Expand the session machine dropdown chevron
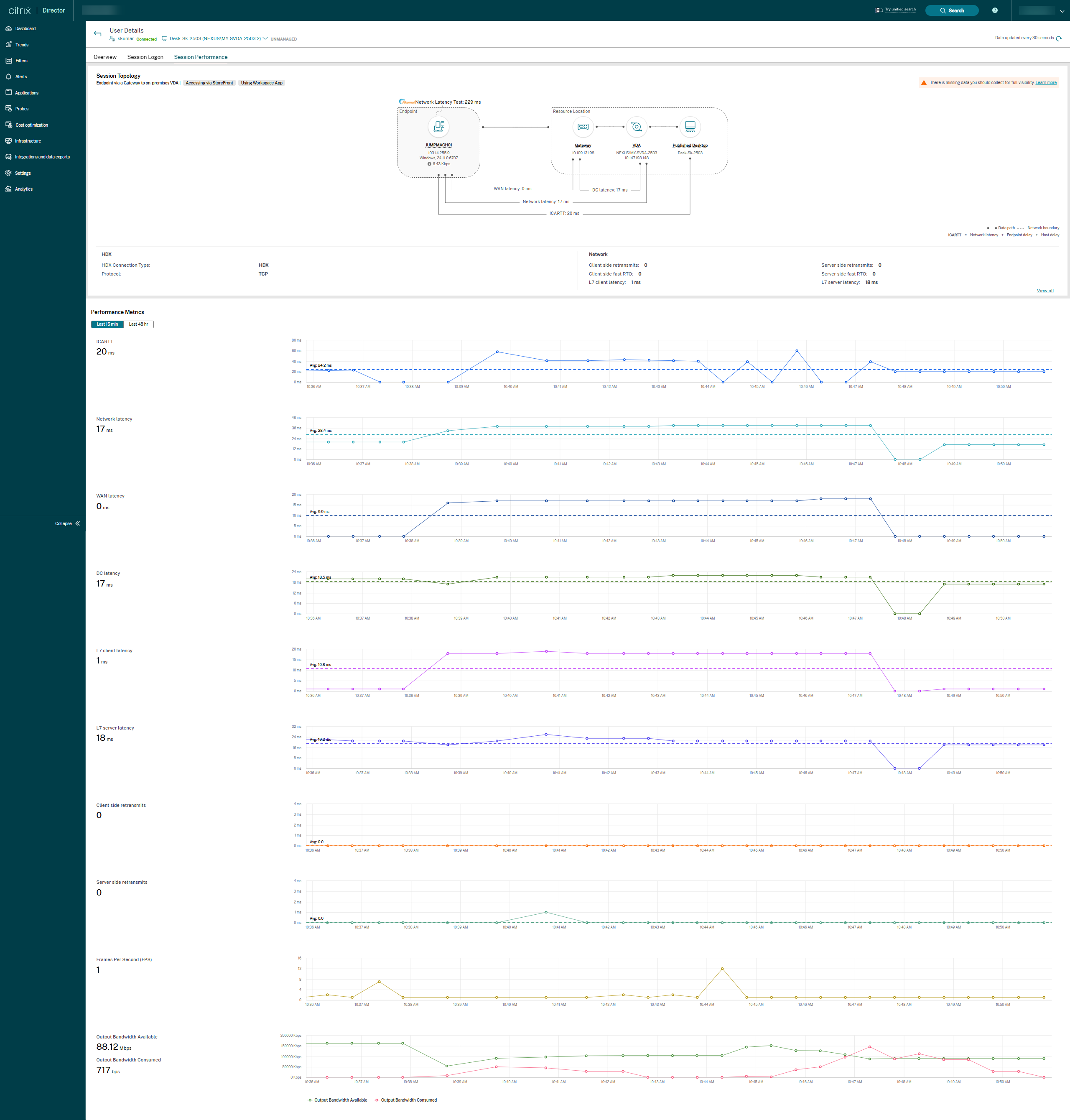 (x=265, y=39)
